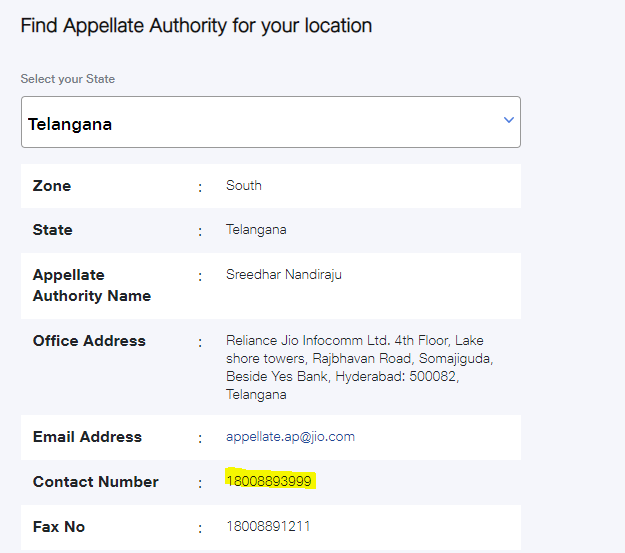The height and width of the screenshot is (553, 625).
Task: Click the Email Address row label
Action: [87, 437]
